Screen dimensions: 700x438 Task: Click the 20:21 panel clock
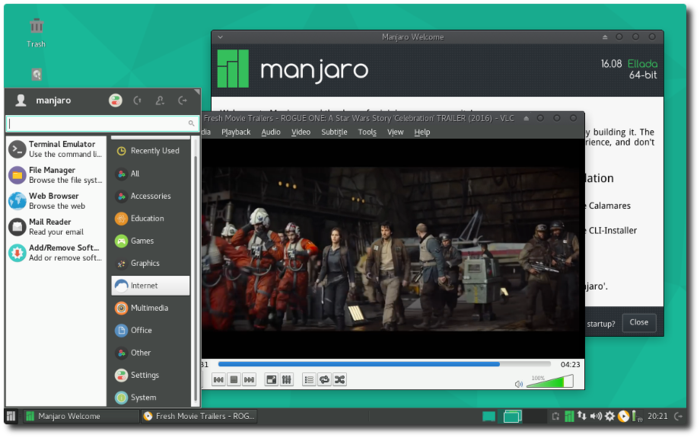point(657,416)
